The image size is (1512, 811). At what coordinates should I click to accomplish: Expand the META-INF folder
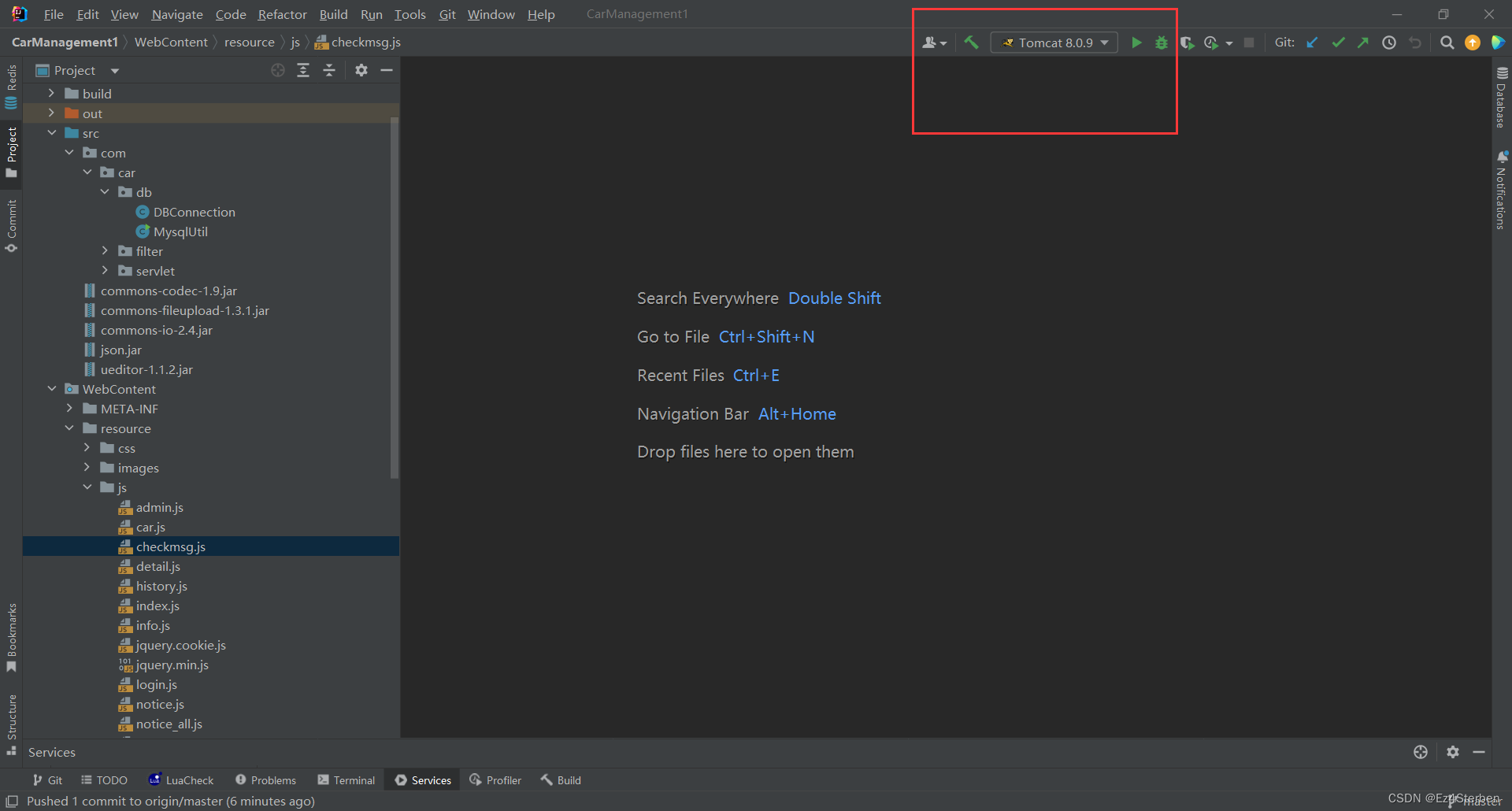[x=69, y=408]
